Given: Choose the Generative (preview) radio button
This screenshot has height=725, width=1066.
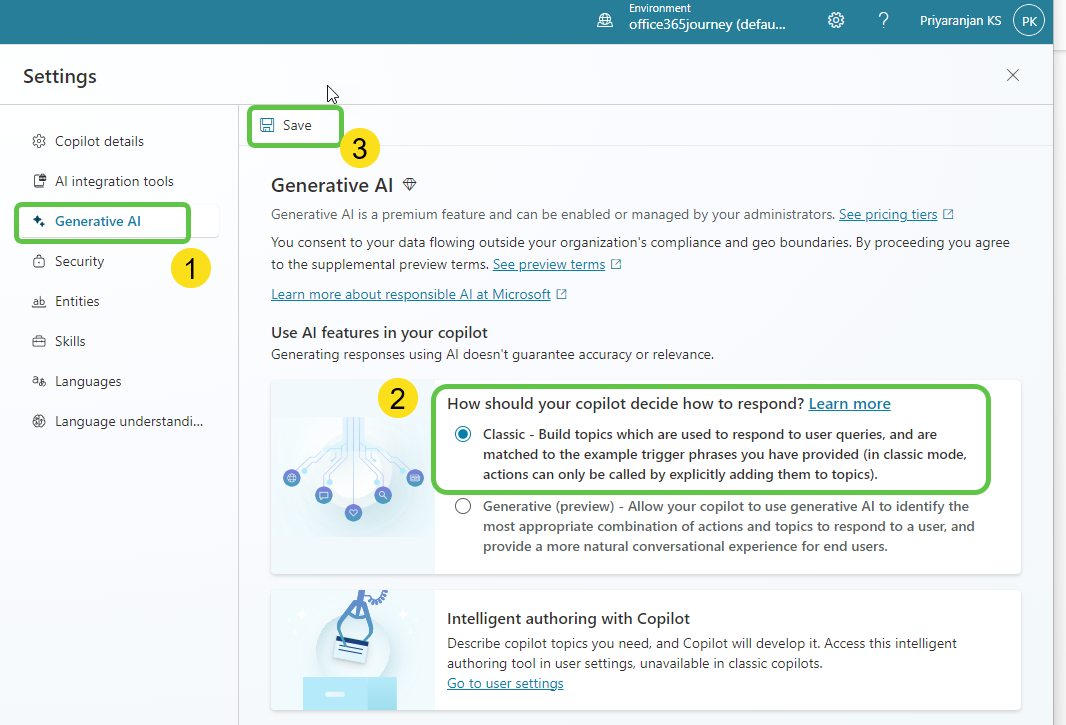Looking at the screenshot, I should (463, 505).
